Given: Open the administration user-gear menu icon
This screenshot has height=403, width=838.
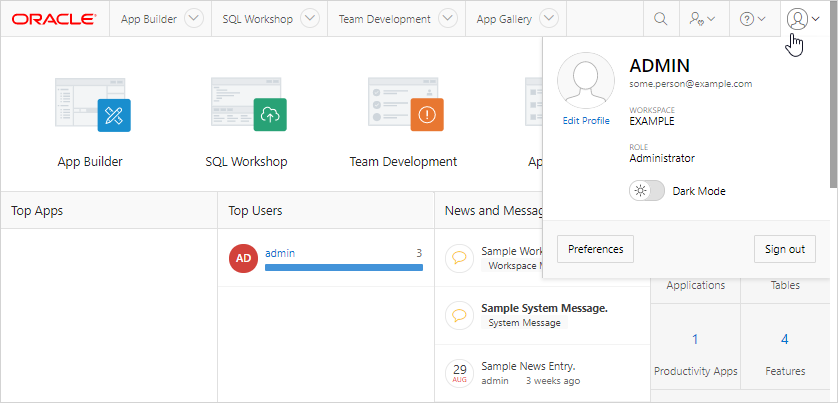Looking at the screenshot, I should pyautogui.click(x=702, y=19).
